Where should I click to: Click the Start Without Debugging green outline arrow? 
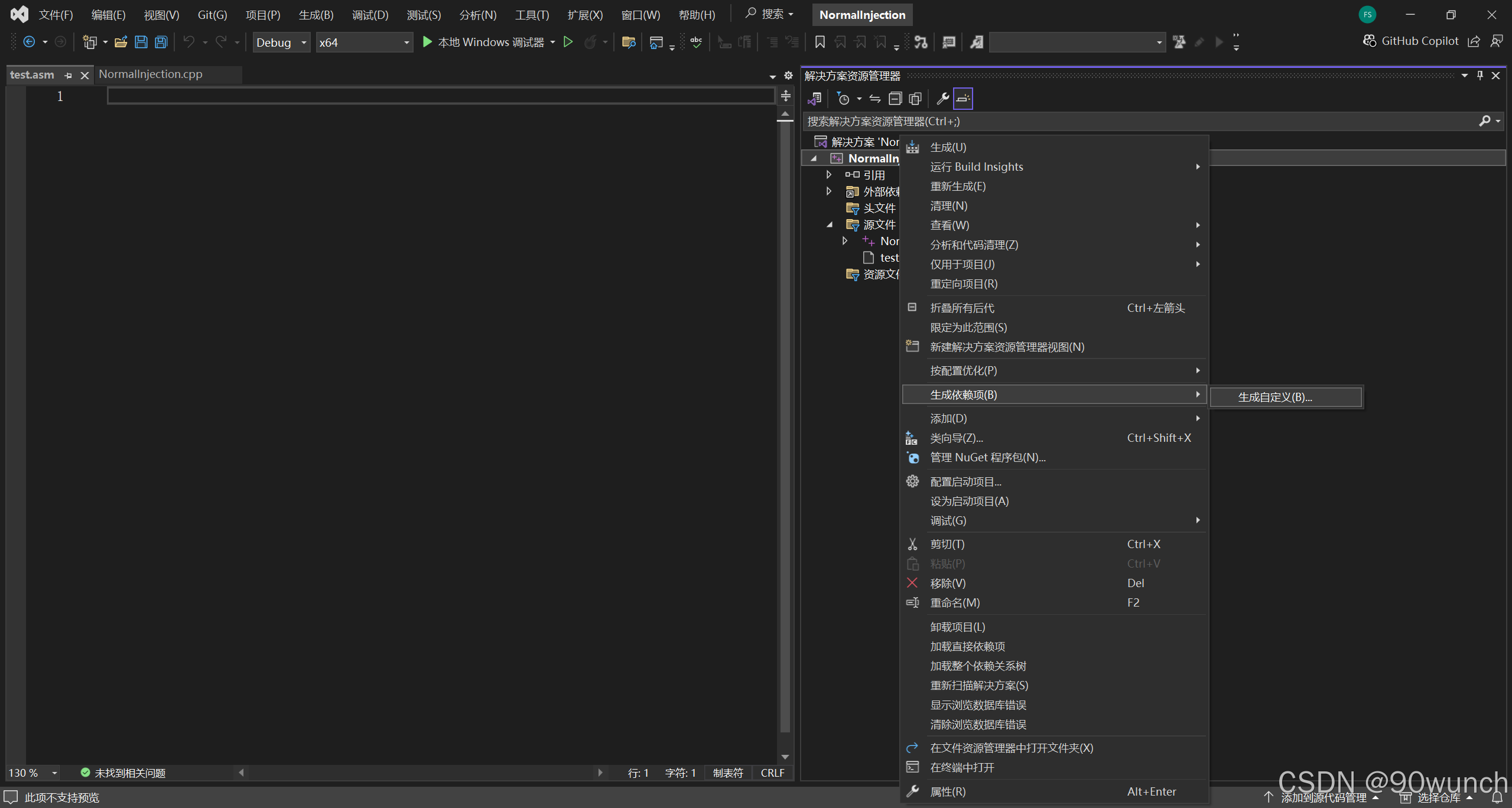[568, 42]
